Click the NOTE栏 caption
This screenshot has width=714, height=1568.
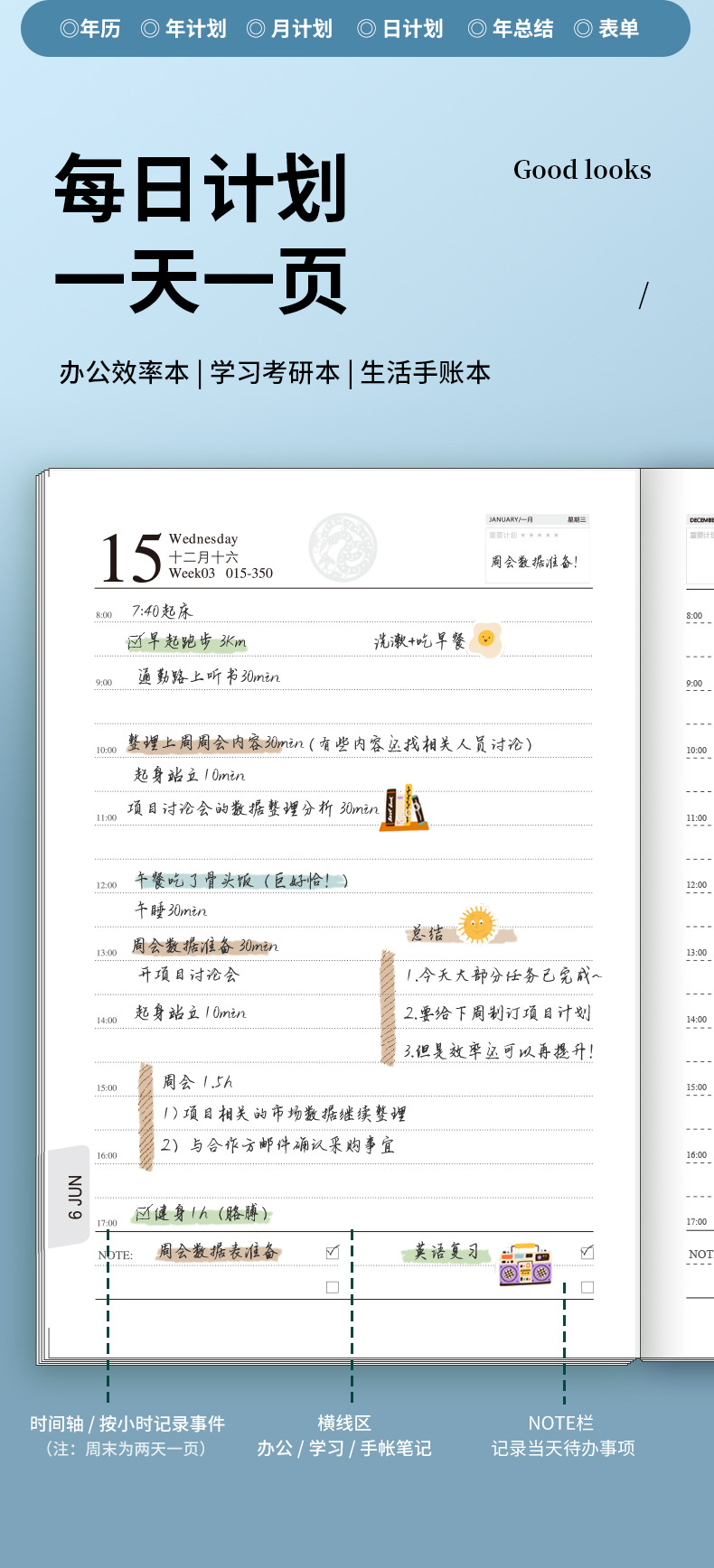click(x=561, y=1423)
